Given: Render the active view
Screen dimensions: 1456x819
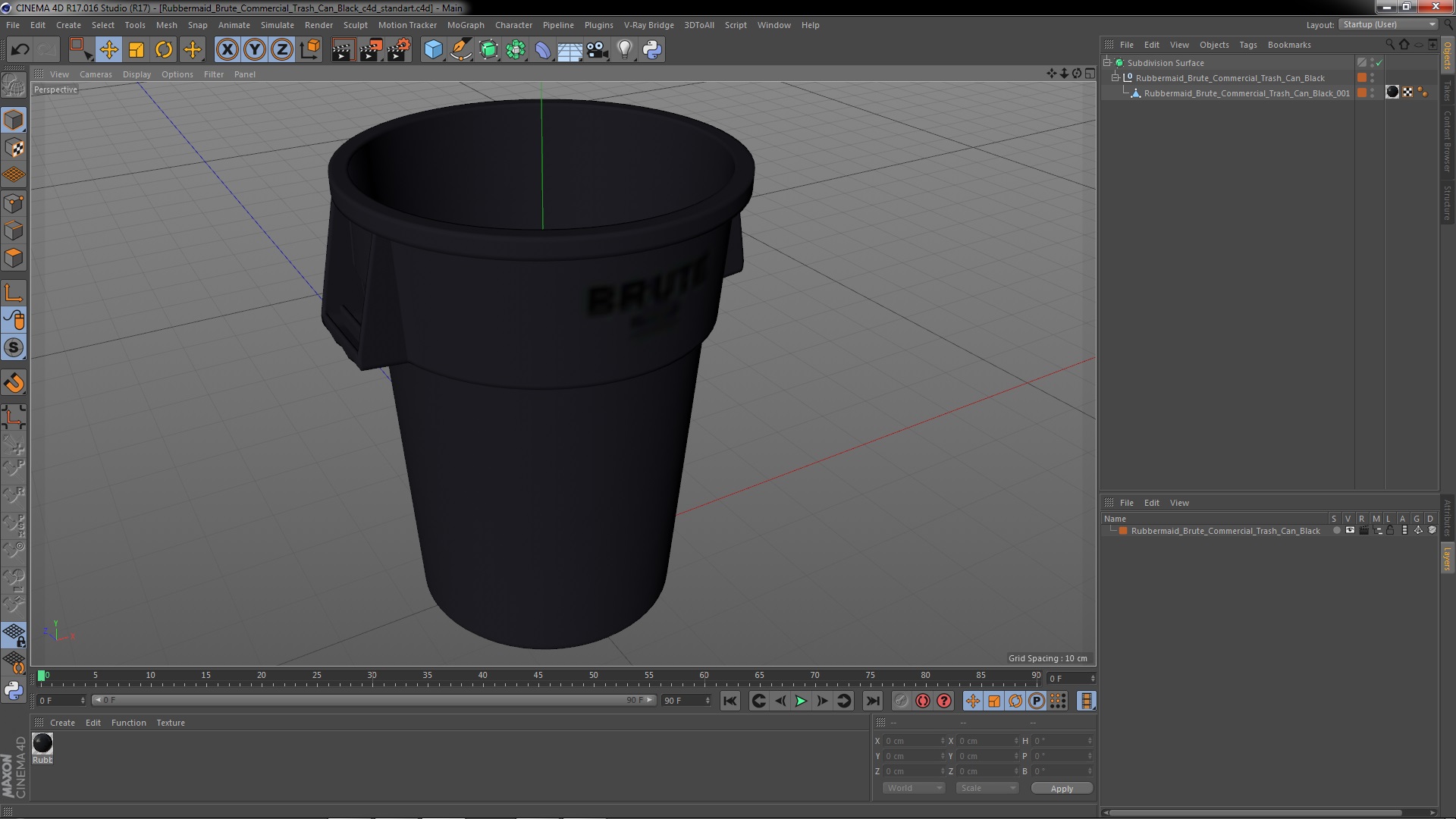Looking at the screenshot, I should (x=343, y=50).
